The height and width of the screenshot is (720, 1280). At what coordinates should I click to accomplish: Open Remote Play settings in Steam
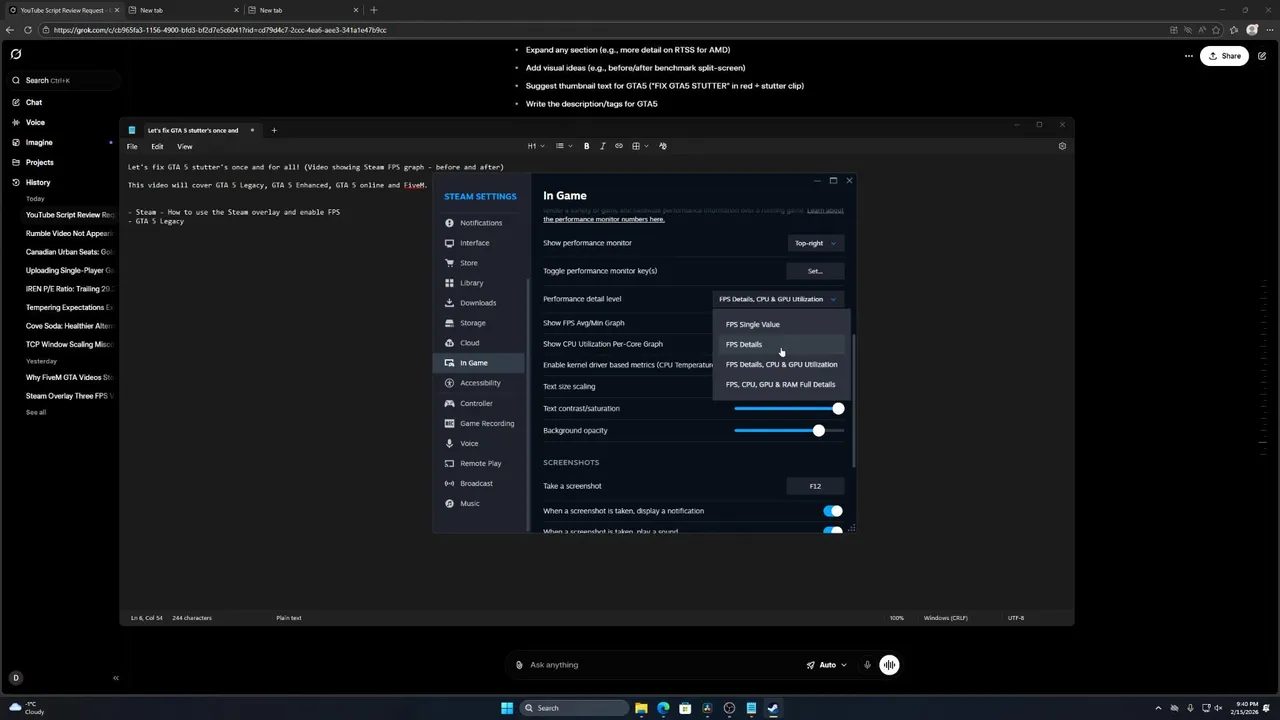coord(480,463)
